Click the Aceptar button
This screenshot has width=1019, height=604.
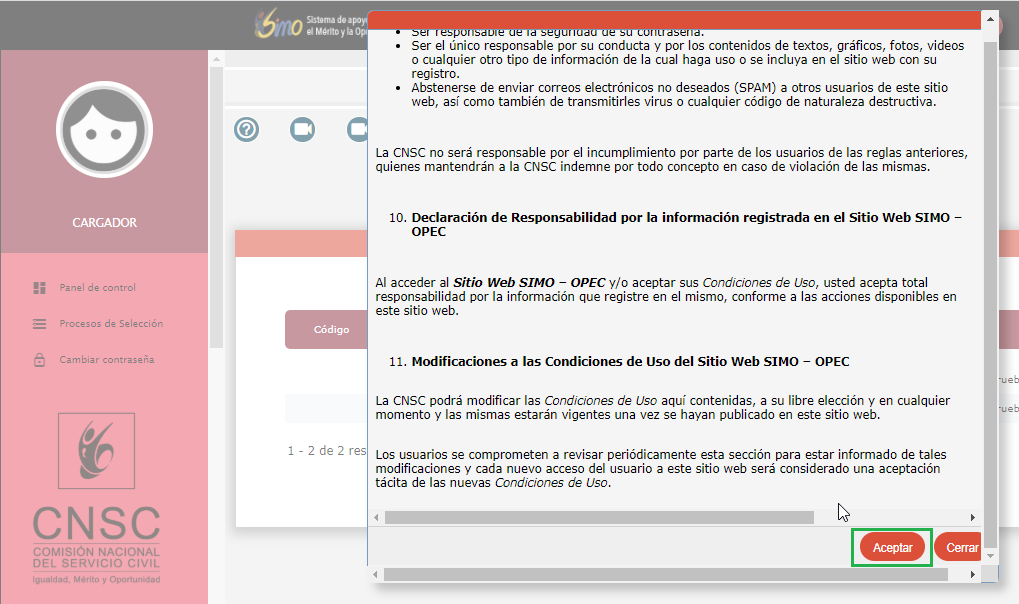(x=892, y=548)
